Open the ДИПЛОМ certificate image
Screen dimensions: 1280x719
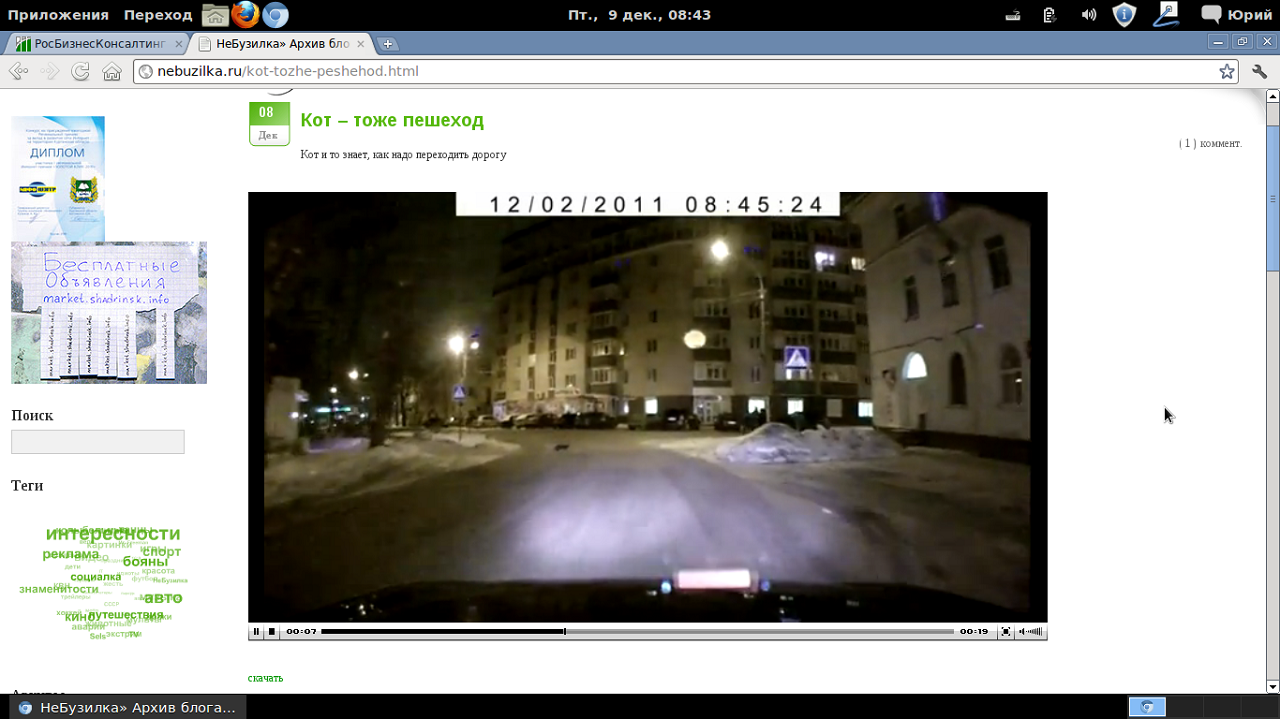[58, 178]
